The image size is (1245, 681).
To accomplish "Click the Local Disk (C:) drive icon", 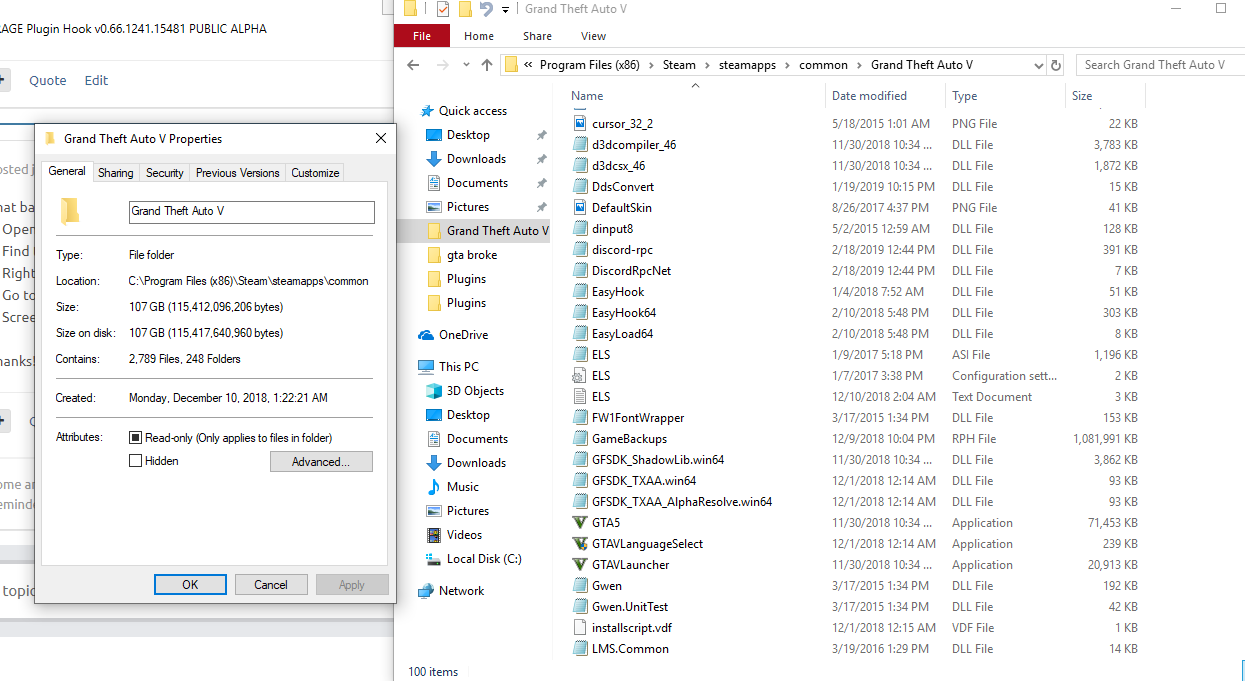I will [x=434, y=559].
